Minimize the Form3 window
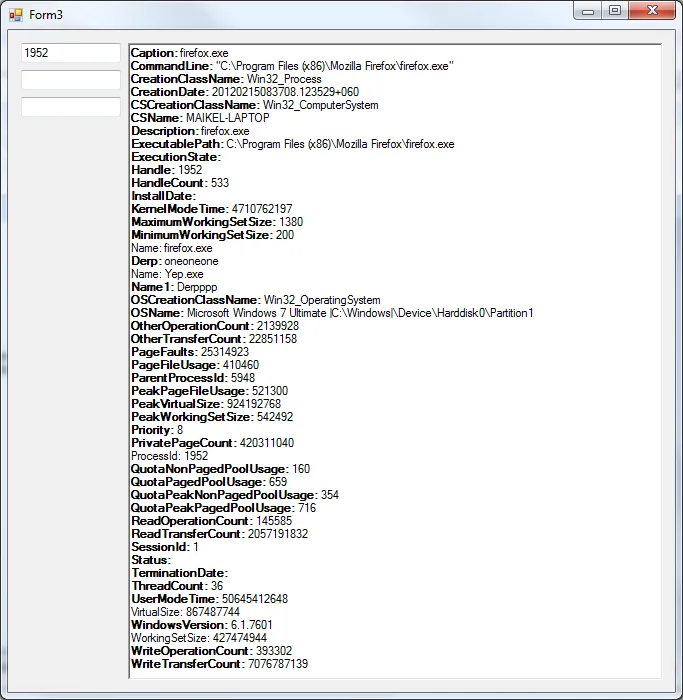This screenshot has width=683, height=700. (x=587, y=11)
